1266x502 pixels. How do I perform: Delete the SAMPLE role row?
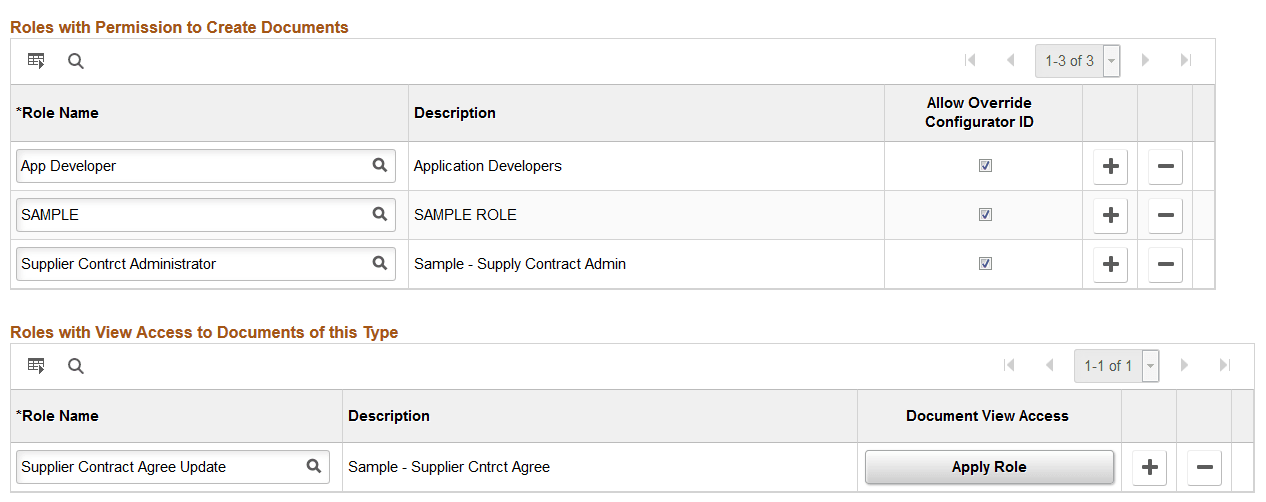(1165, 215)
